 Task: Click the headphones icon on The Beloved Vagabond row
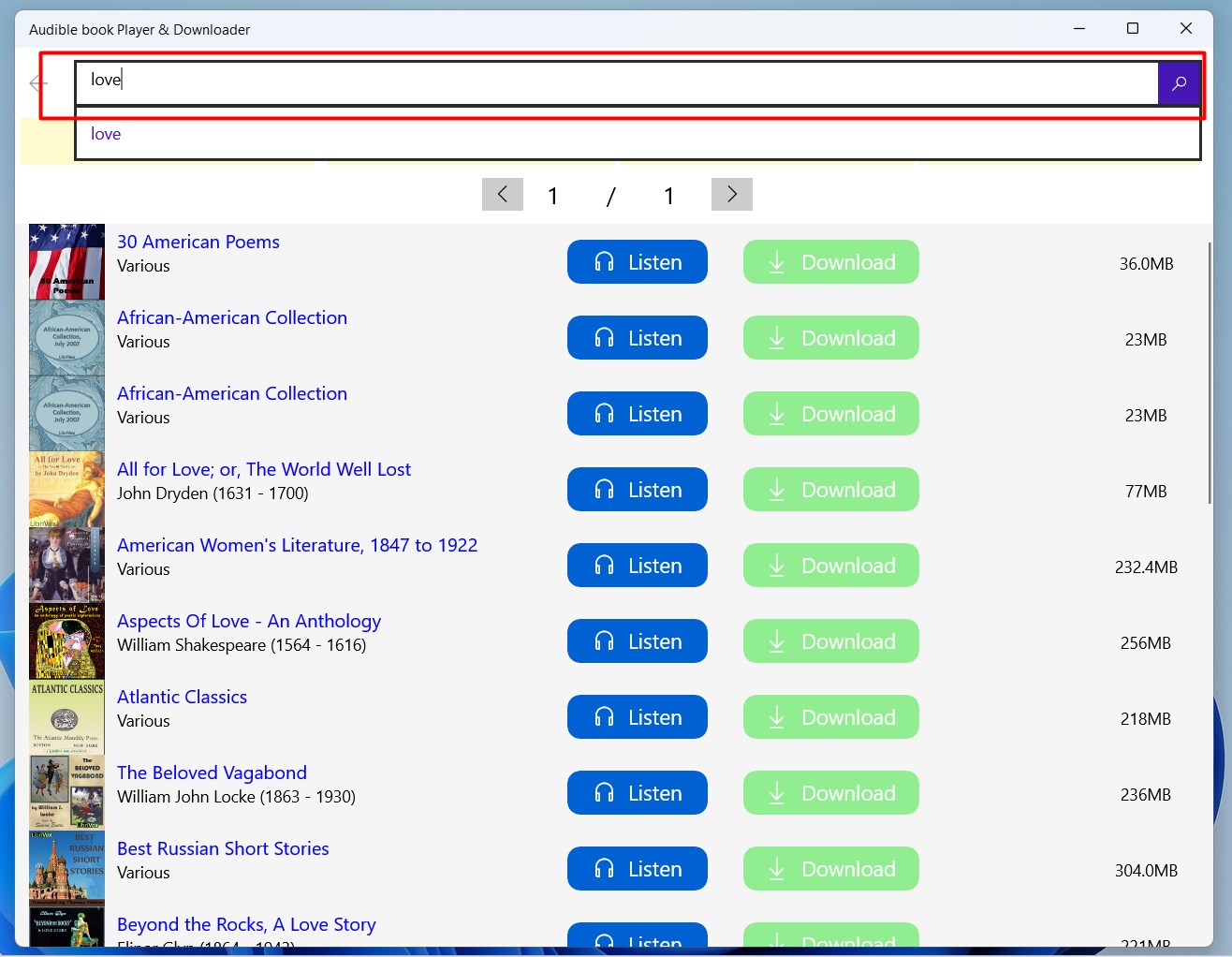[604, 792]
